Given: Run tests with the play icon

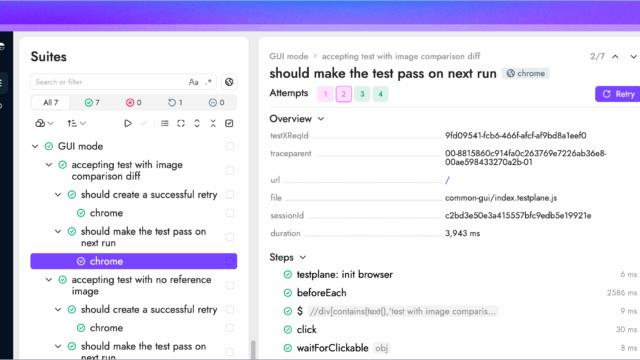Looking at the screenshot, I should [x=128, y=123].
